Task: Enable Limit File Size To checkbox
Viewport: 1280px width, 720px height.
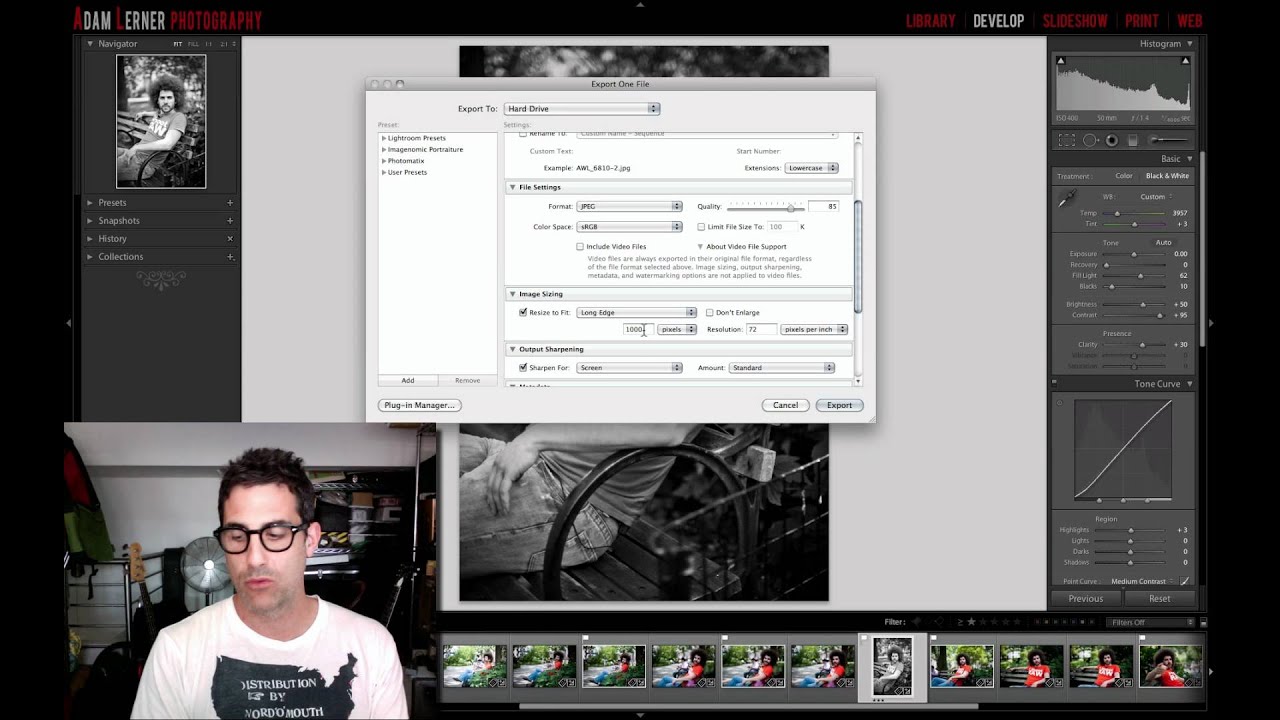Action: [x=701, y=227]
